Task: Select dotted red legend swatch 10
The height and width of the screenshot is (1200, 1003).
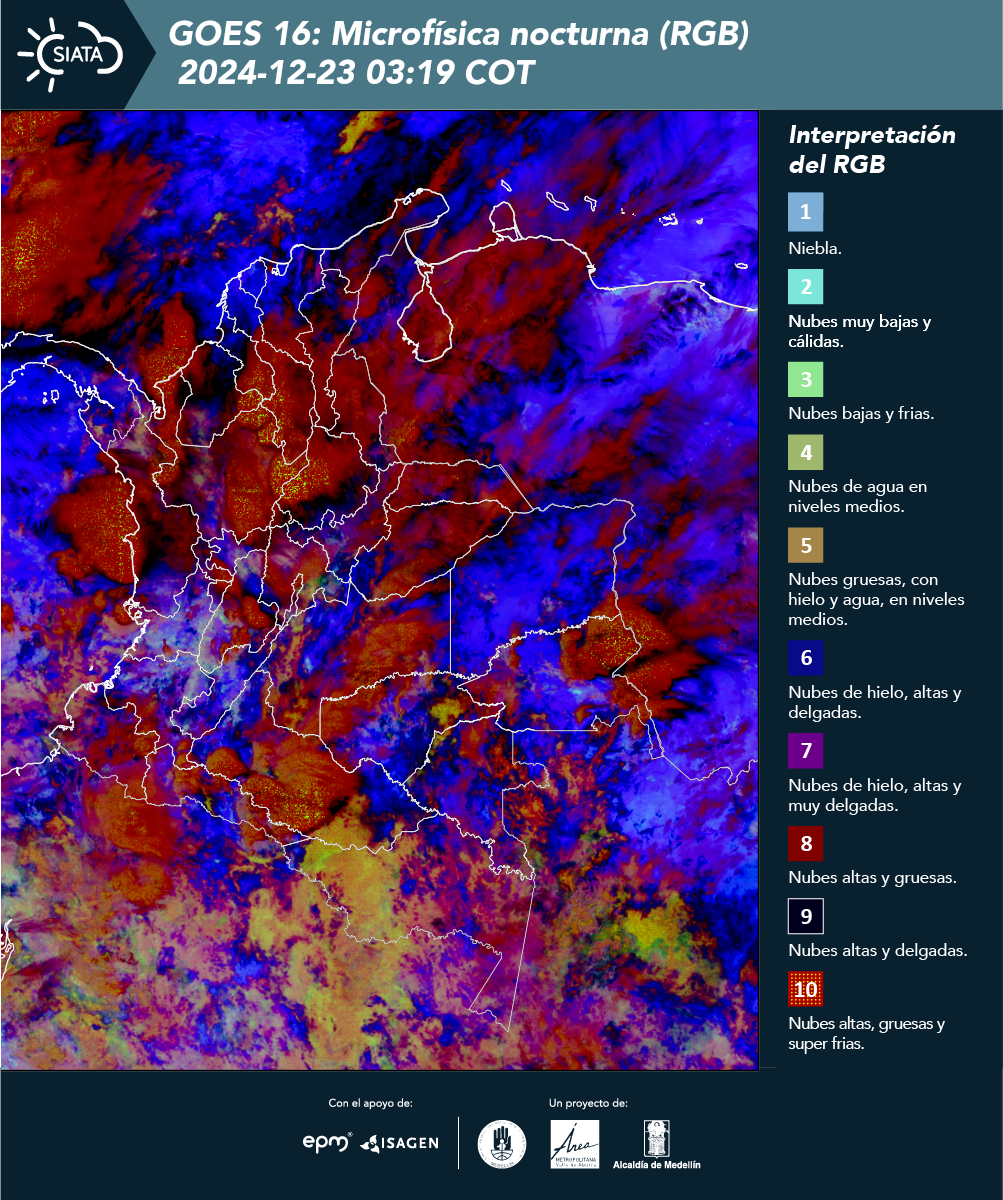Action: pos(805,990)
